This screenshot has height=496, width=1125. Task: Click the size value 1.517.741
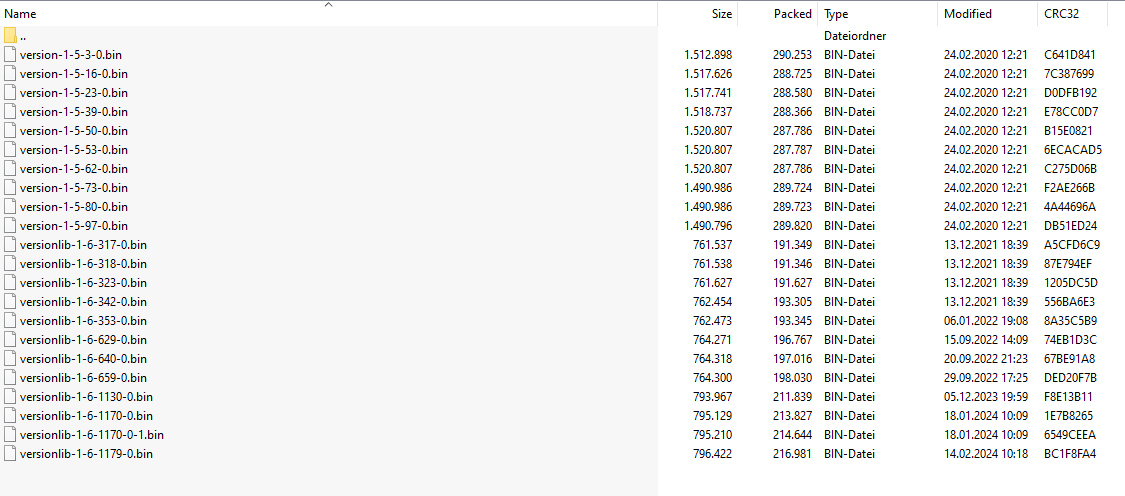(708, 93)
